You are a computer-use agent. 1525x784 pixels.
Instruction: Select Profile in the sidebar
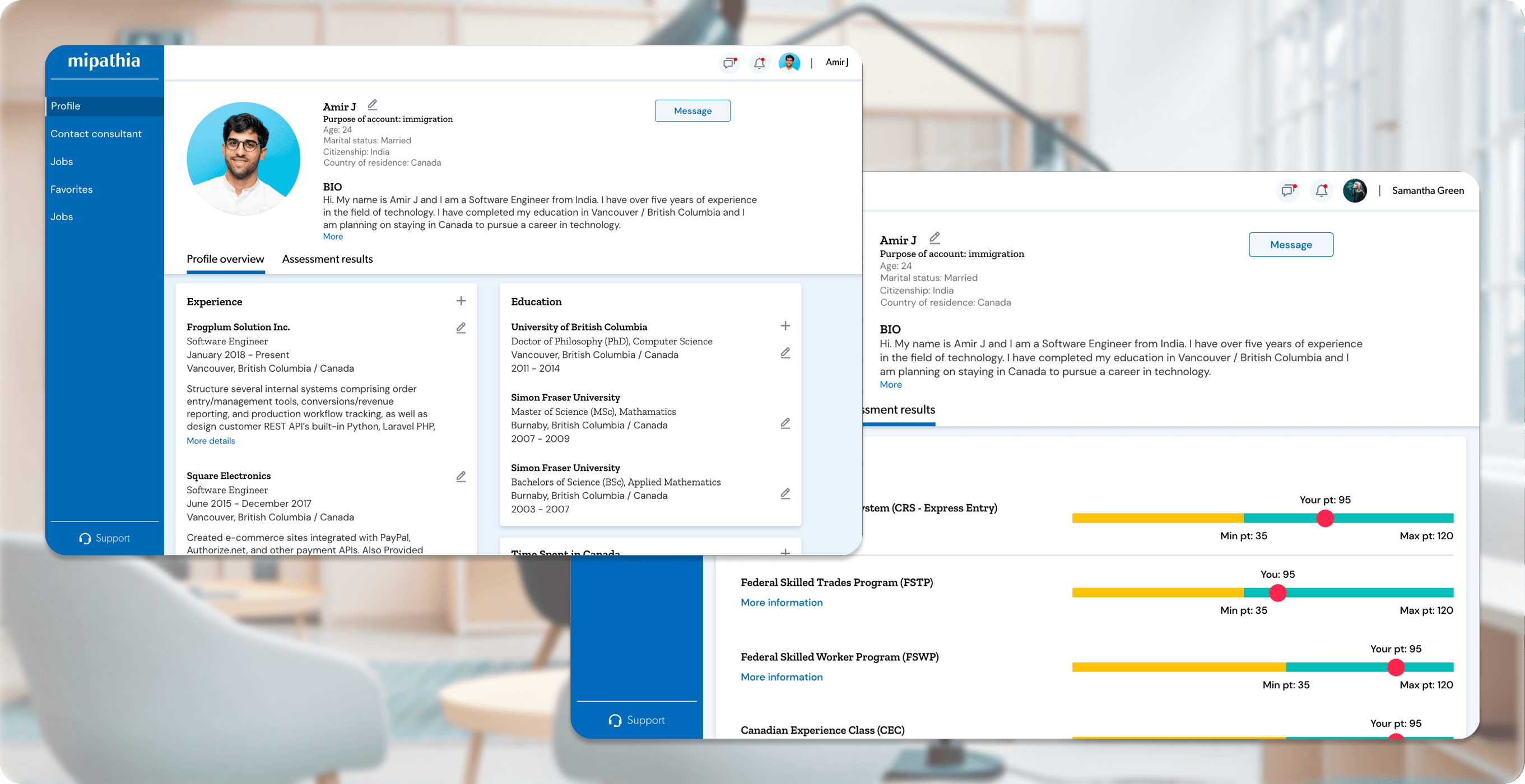(x=105, y=106)
